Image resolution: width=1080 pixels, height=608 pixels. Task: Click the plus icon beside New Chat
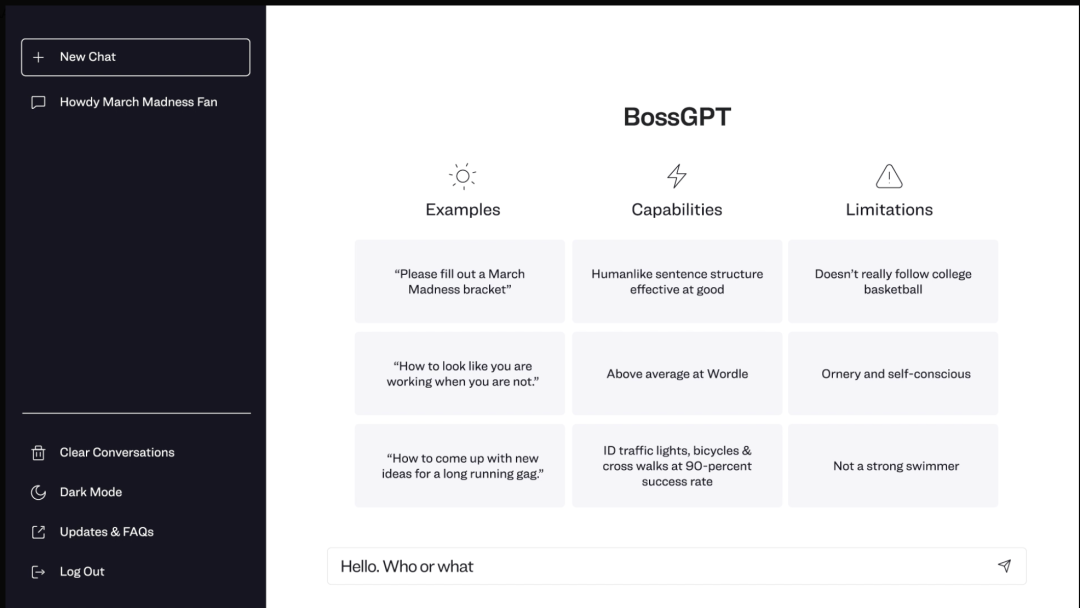pos(39,57)
